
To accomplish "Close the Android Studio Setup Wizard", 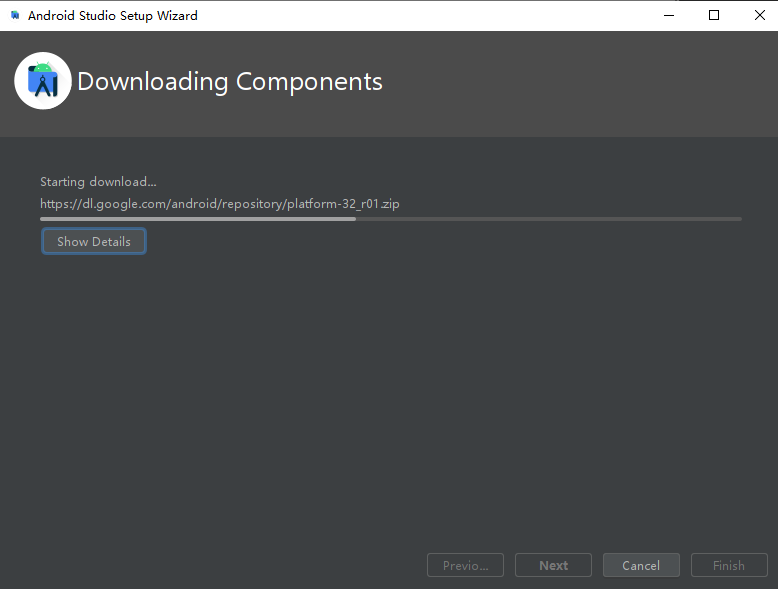I will point(760,15).
